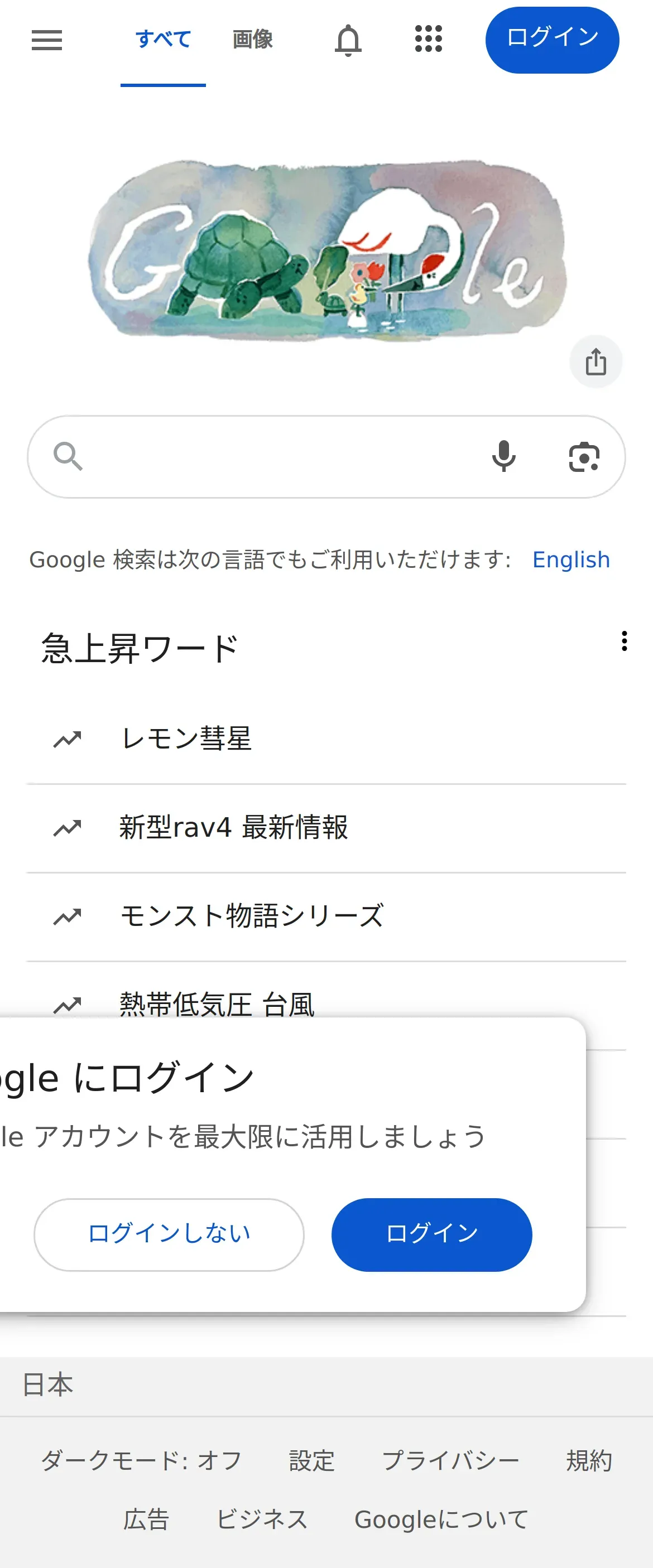653x1568 pixels.
Task: Toggle dark mode ダークモード: オフ
Action: pyautogui.click(x=141, y=1460)
